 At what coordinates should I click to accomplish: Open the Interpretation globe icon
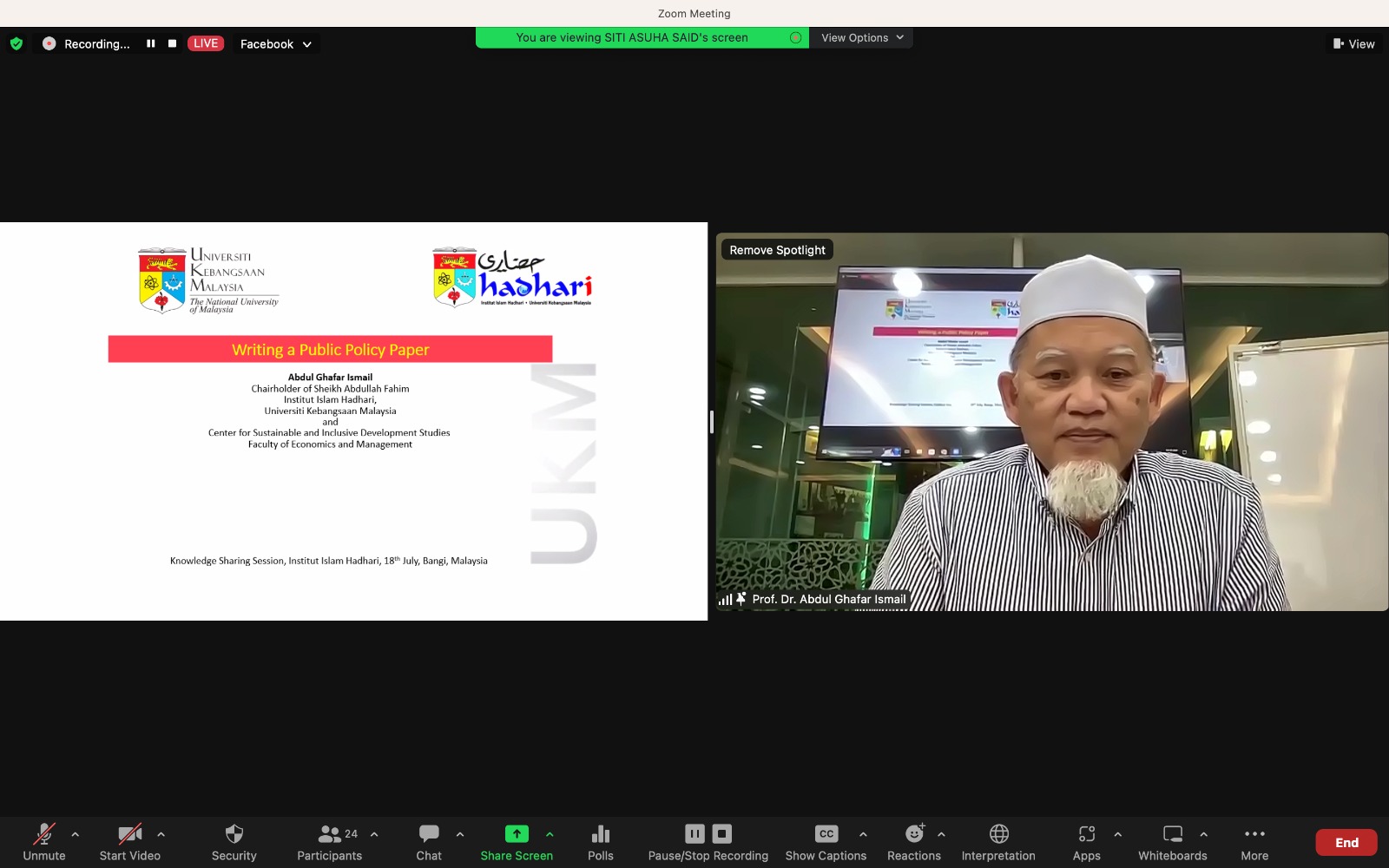pos(998,842)
